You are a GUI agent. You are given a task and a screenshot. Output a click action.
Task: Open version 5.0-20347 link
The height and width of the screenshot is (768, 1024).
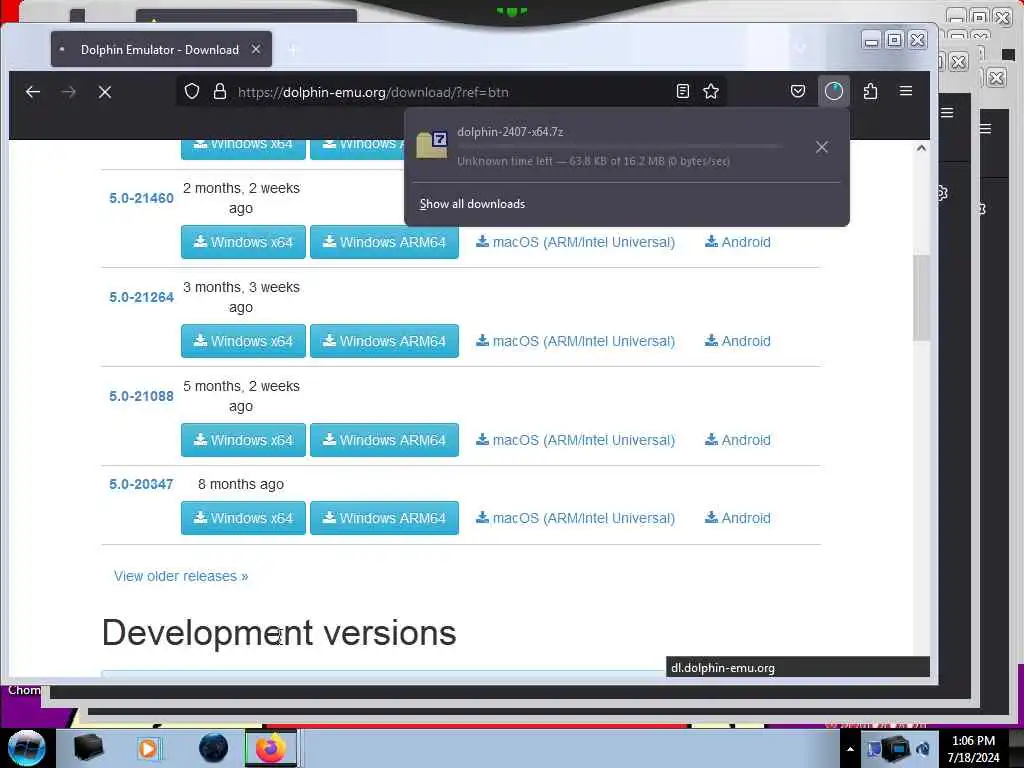pos(141,485)
